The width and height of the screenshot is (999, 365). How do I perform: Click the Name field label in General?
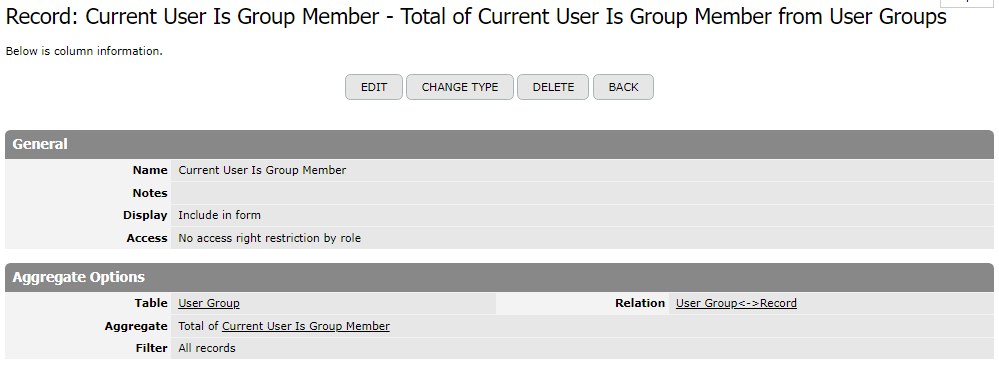(150, 170)
